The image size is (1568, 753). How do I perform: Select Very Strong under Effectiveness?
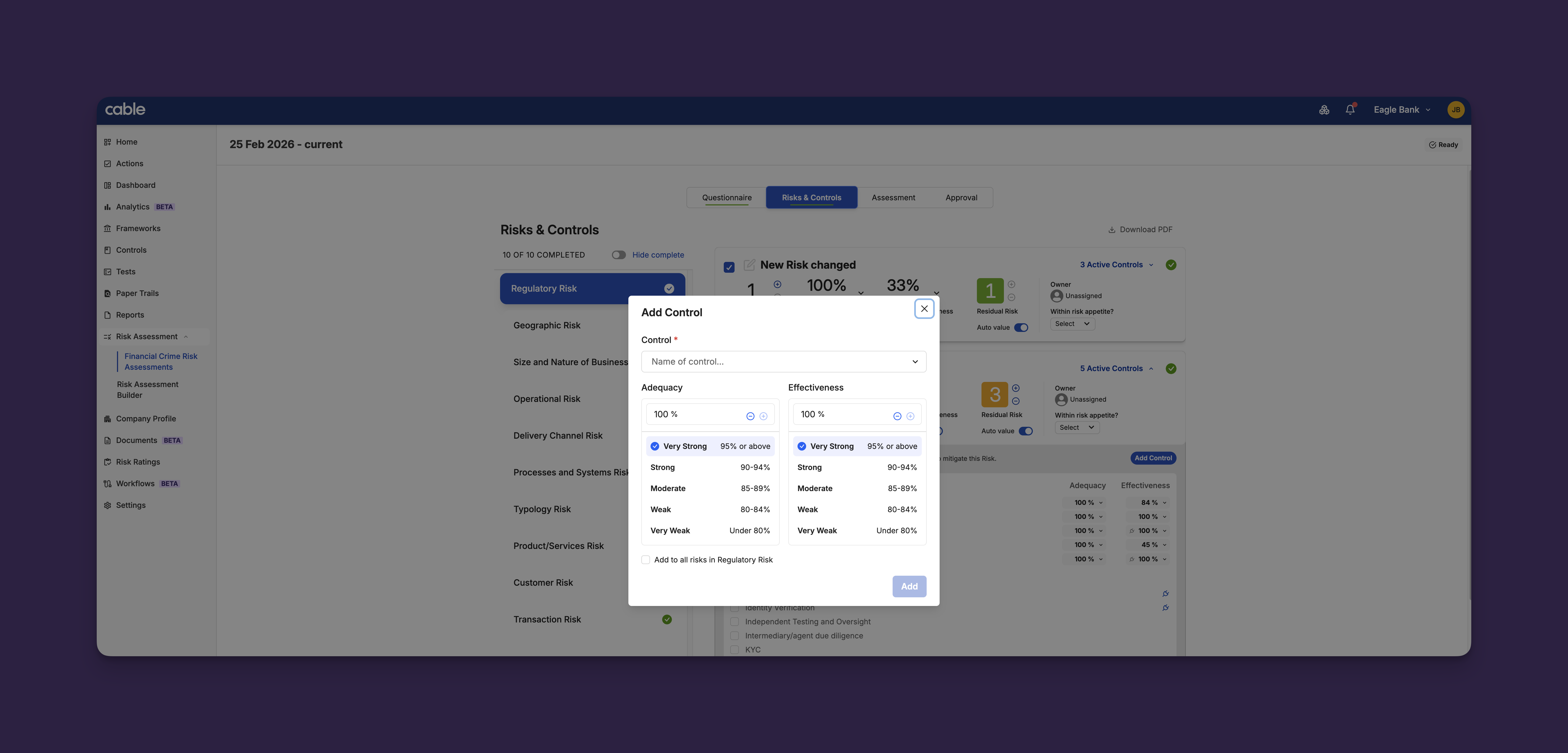[857, 446]
